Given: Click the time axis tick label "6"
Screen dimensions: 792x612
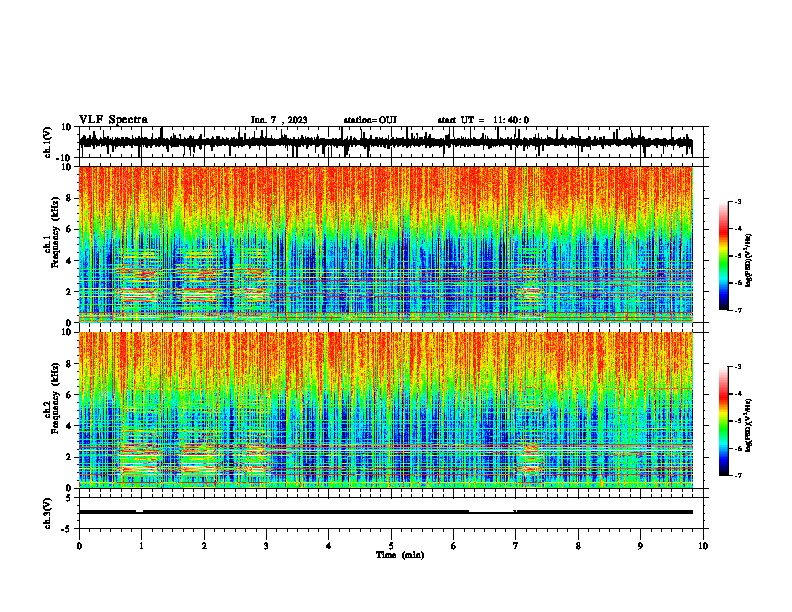Looking at the screenshot, I should point(454,546).
